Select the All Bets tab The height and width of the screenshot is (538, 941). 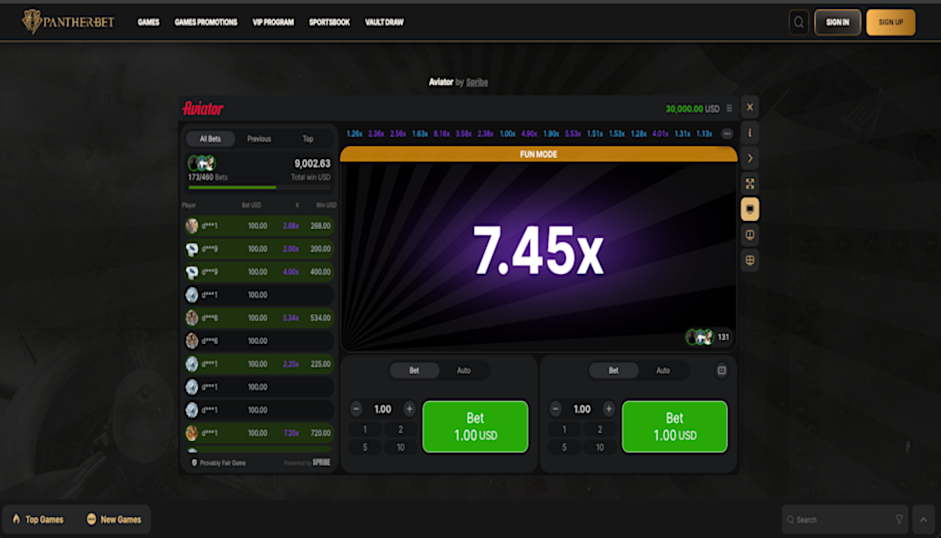click(210, 139)
